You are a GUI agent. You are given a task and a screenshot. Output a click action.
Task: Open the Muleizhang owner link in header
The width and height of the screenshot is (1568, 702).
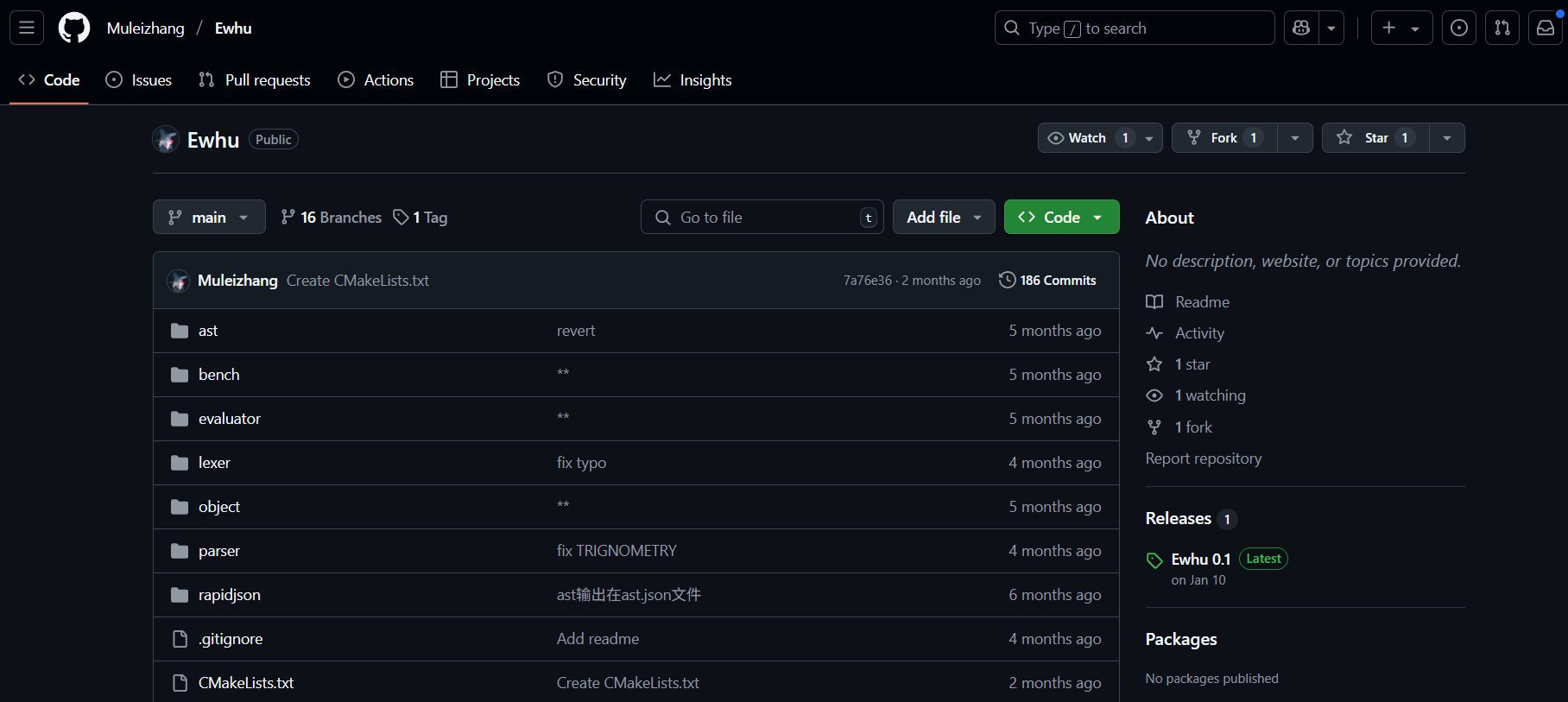[146, 28]
